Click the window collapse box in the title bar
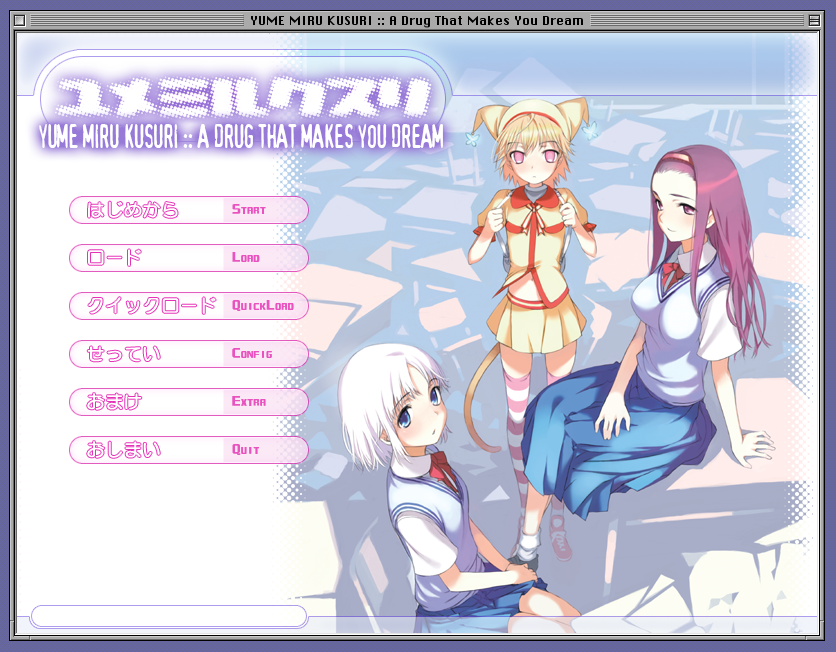The image size is (836, 652). [814, 21]
